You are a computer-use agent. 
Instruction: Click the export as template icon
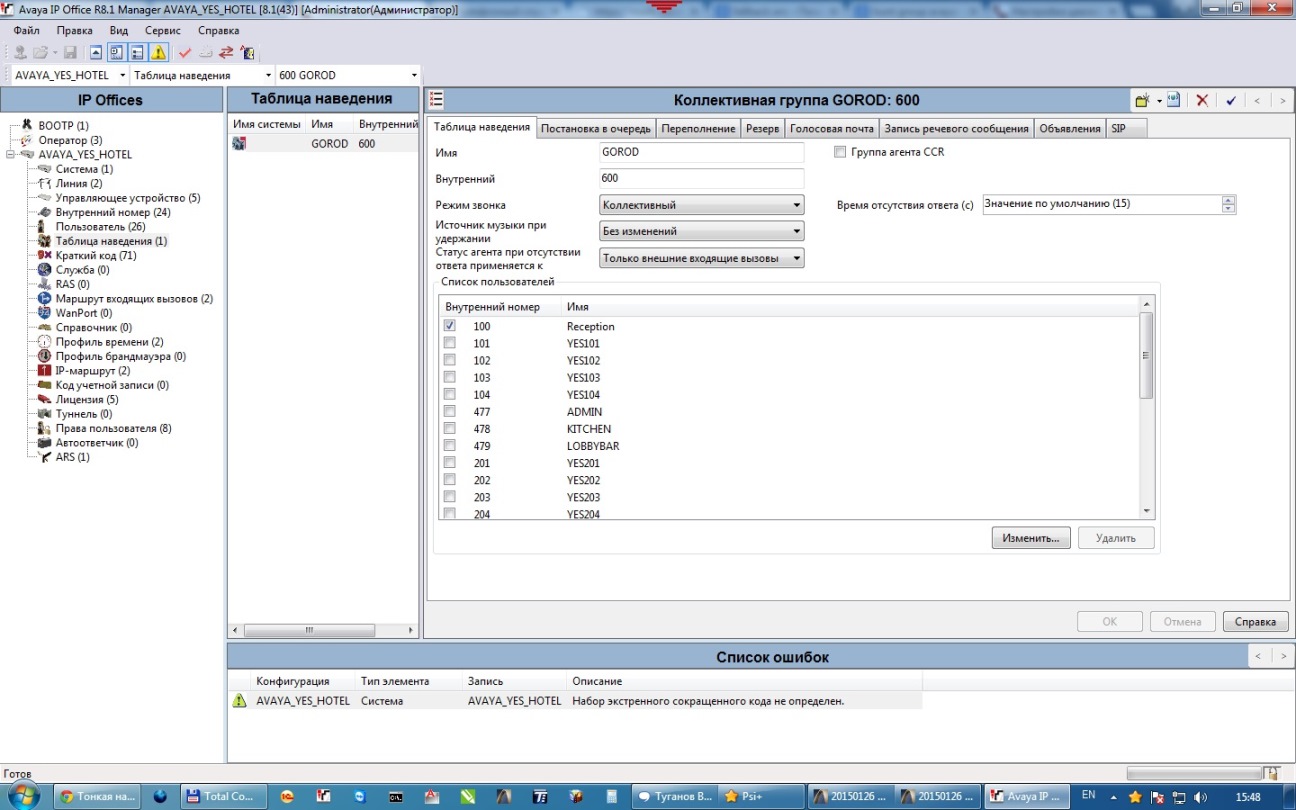click(1174, 101)
